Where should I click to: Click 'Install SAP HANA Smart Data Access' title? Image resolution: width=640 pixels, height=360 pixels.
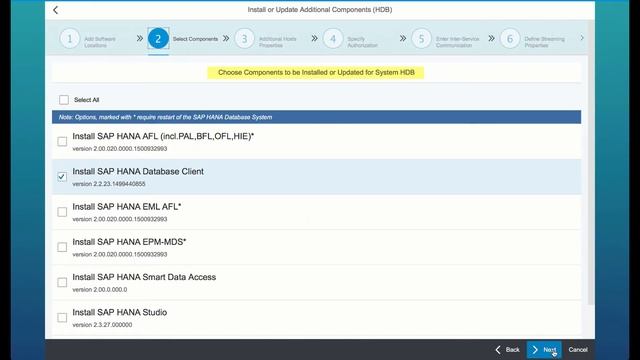coord(144,277)
